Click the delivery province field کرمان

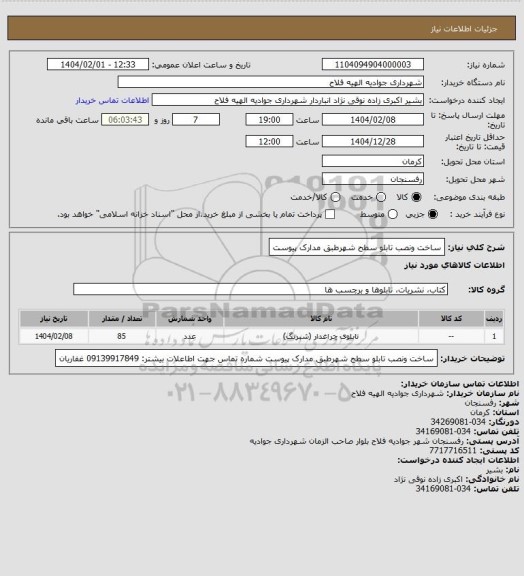373,161
